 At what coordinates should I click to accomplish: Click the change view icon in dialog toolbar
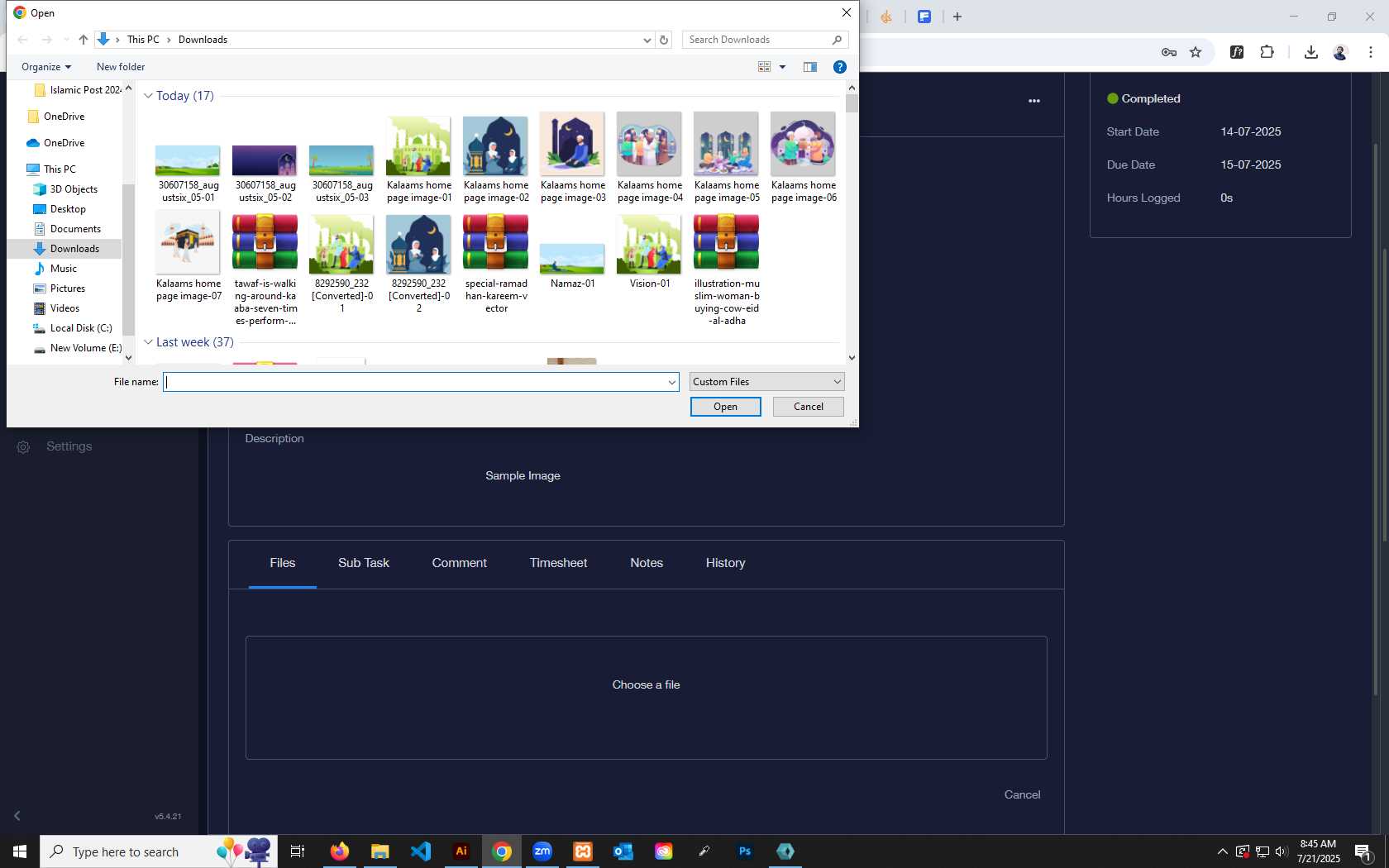765,67
